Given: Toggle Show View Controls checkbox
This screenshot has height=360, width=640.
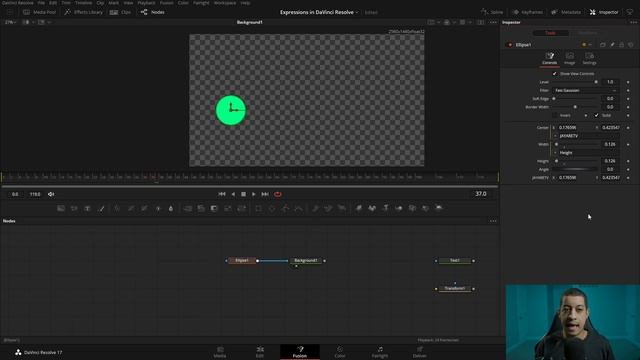Looking at the screenshot, I should (554, 73).
